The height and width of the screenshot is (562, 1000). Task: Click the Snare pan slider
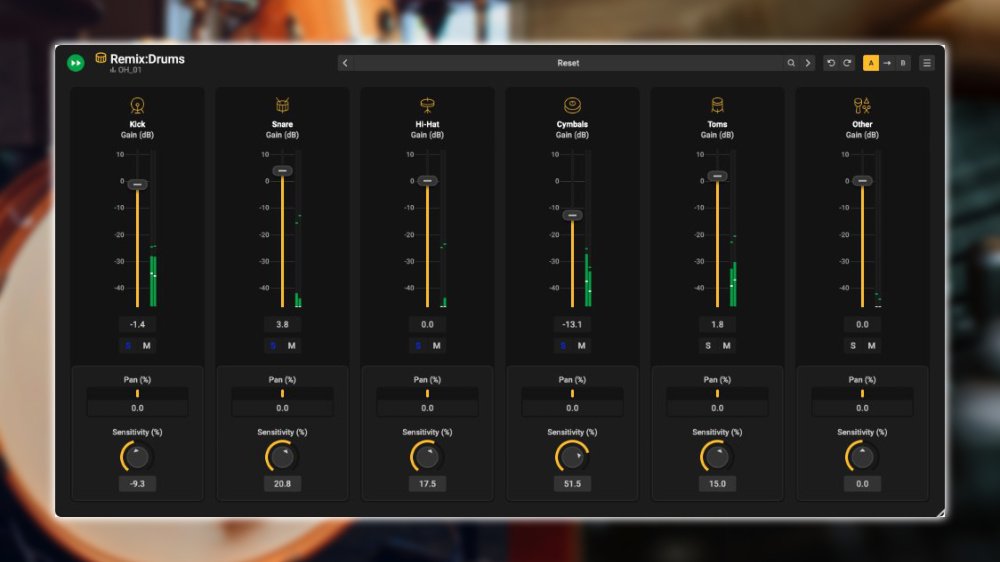click(282, 394)
